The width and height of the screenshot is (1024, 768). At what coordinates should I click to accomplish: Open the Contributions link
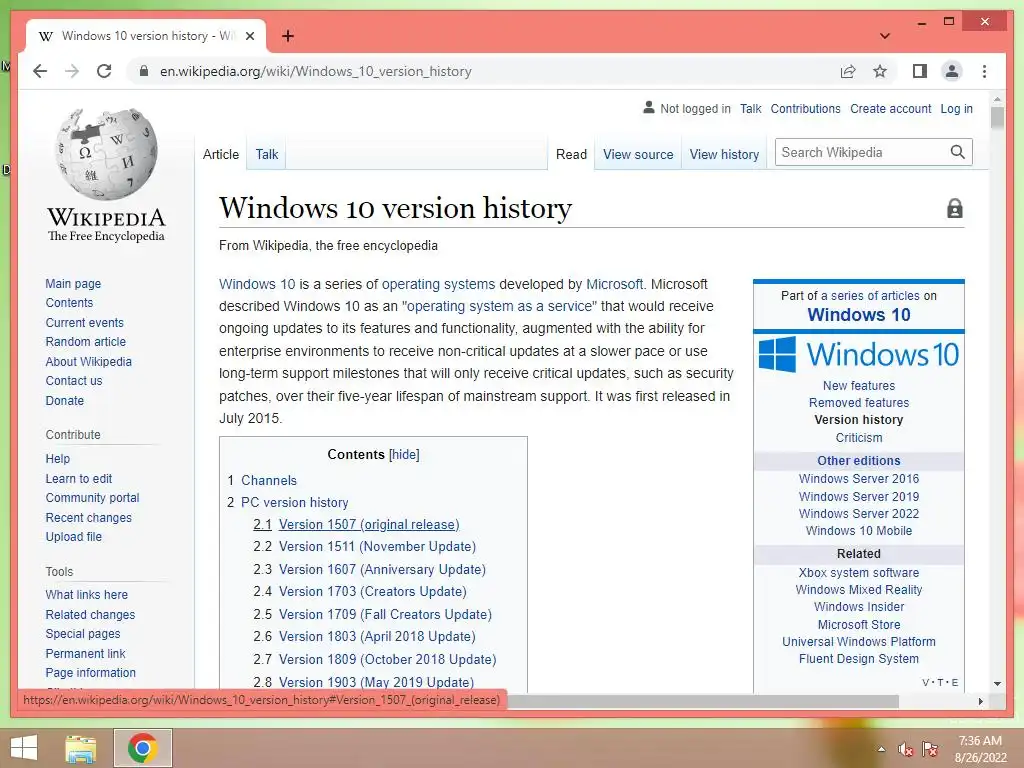tap(805, 108)
